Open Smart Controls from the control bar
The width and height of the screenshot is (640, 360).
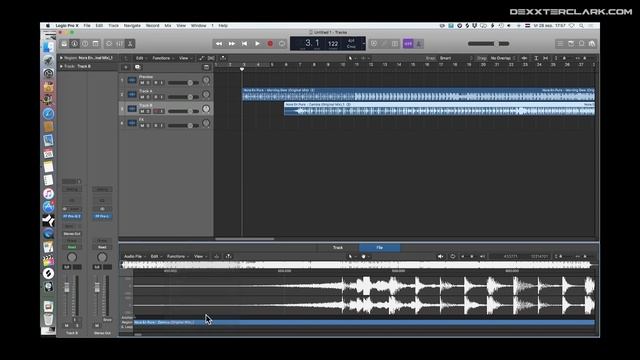tap(109, 44)
